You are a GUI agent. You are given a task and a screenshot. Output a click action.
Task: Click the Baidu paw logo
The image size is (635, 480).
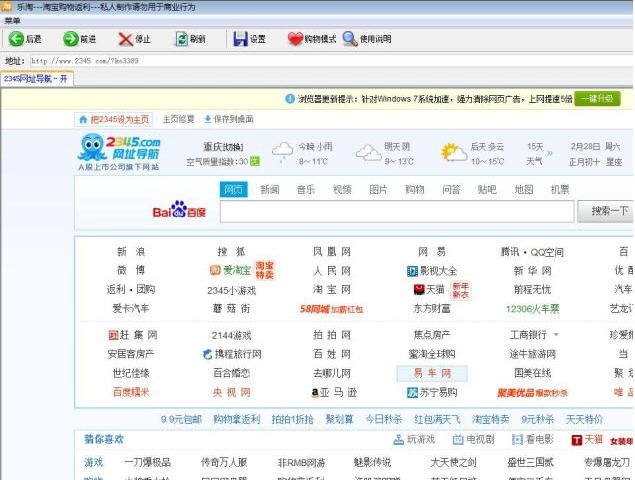click(x=179, y=209)
